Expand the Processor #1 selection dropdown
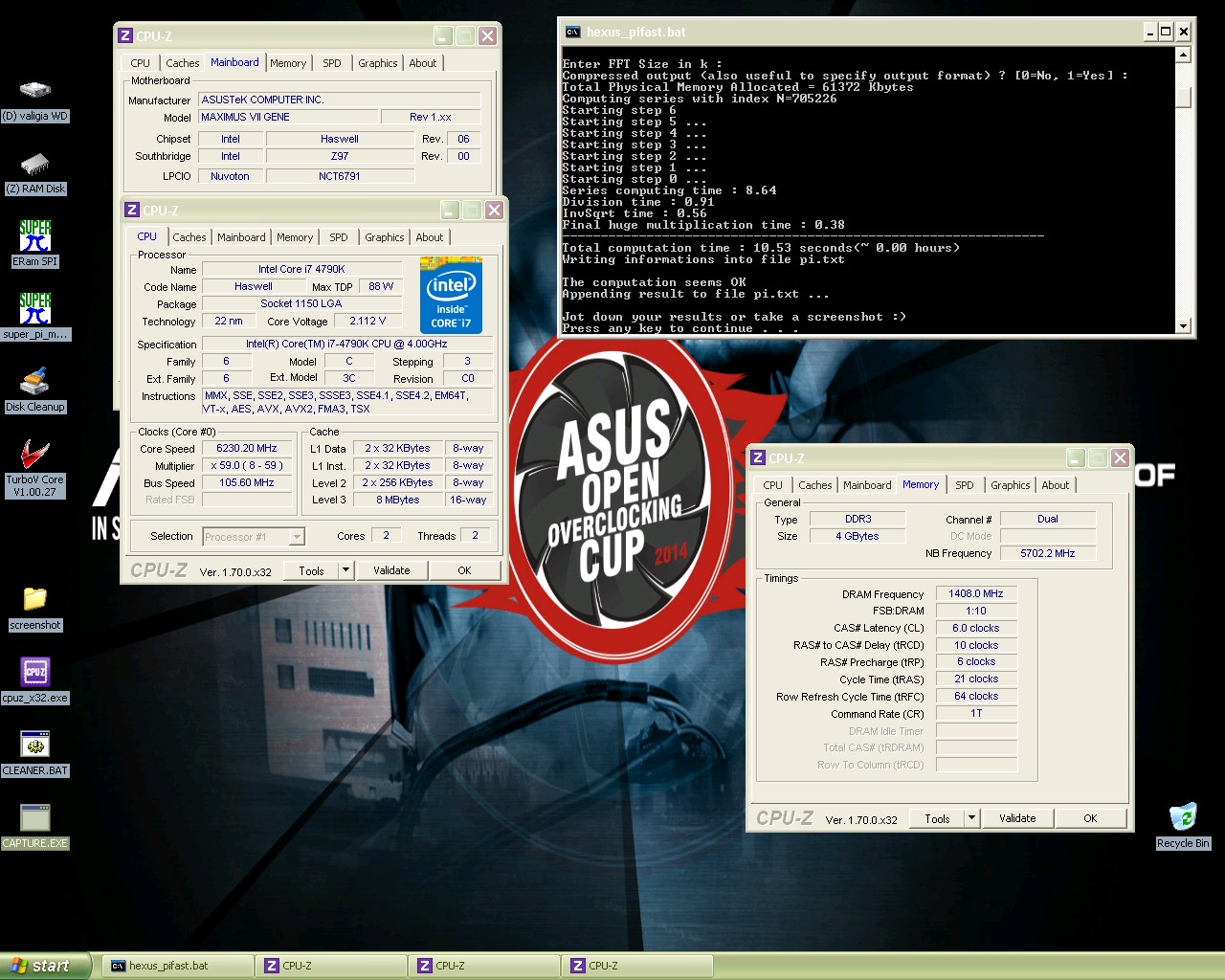 pos(297,537)
